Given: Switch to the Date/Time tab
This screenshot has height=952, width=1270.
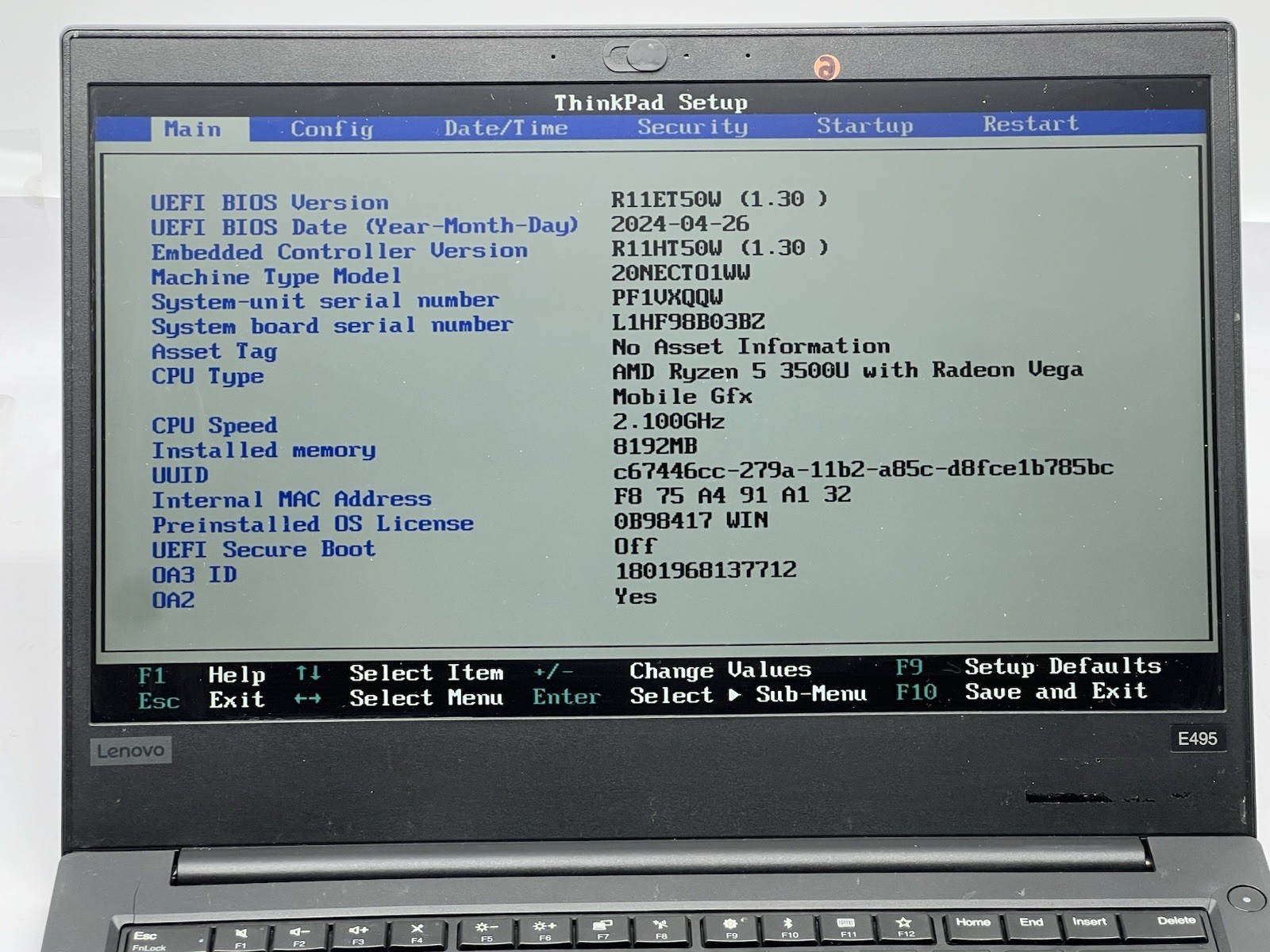Looking at the screenshot, I should [506, 128].
